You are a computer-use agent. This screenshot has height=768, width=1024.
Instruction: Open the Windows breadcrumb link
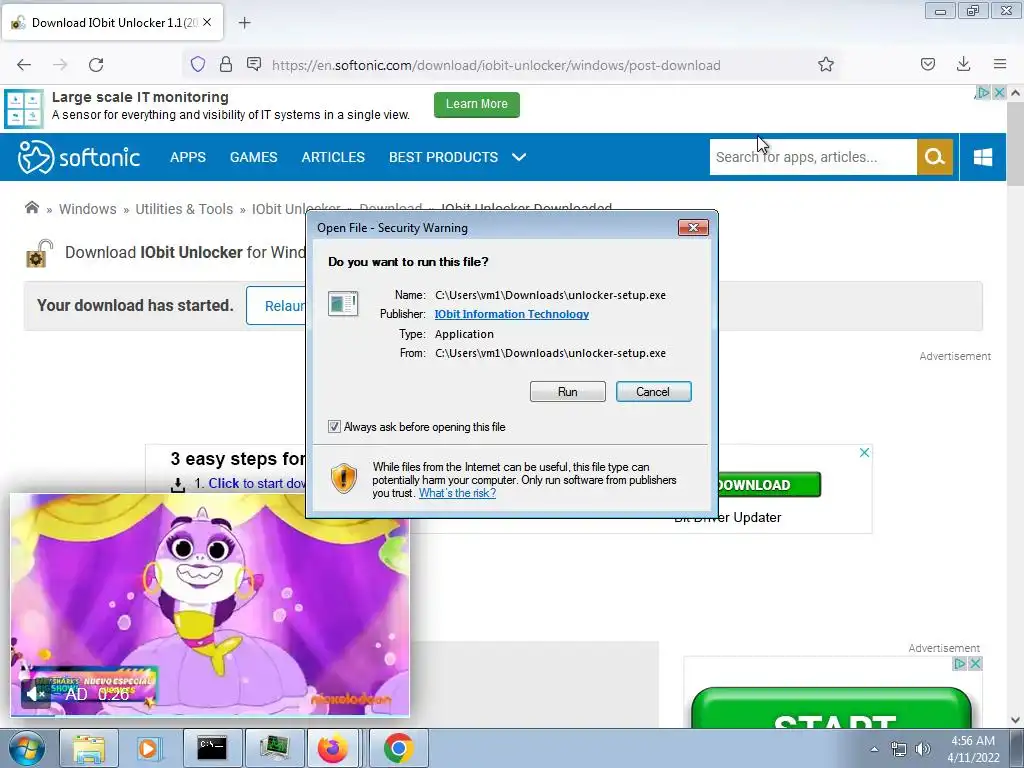pyautogui.click(x=88, y=209)
